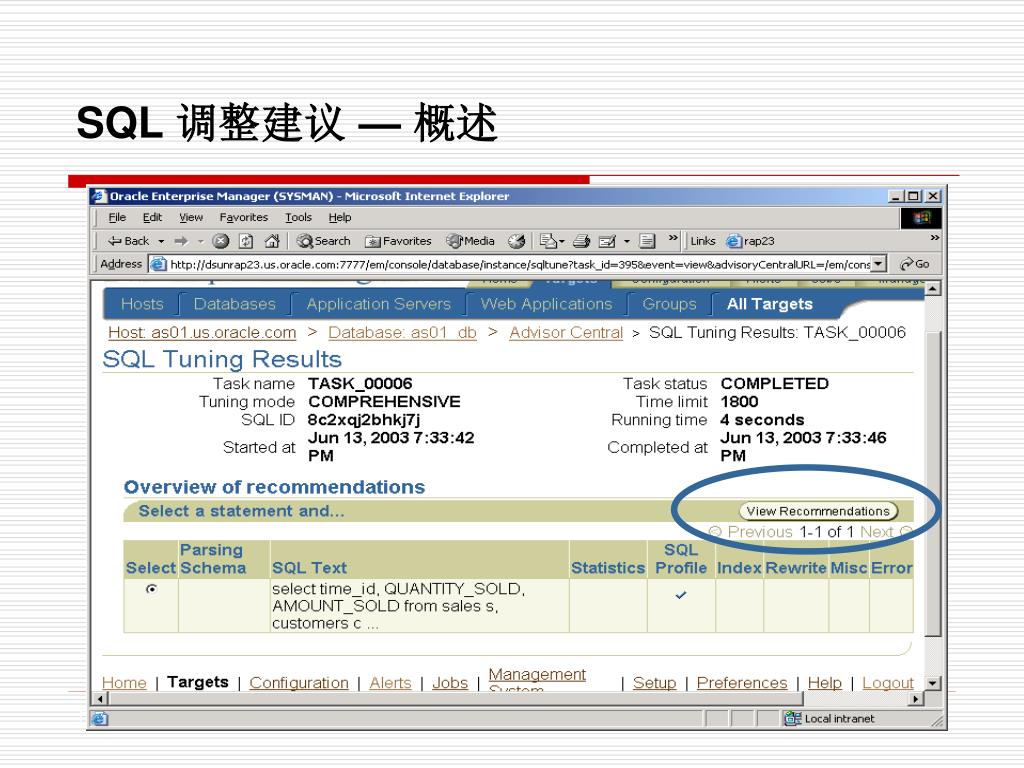
Task: Follow the Database: as01_db breadcrumb
Action: pyautogui.click(x=402, y=333)
